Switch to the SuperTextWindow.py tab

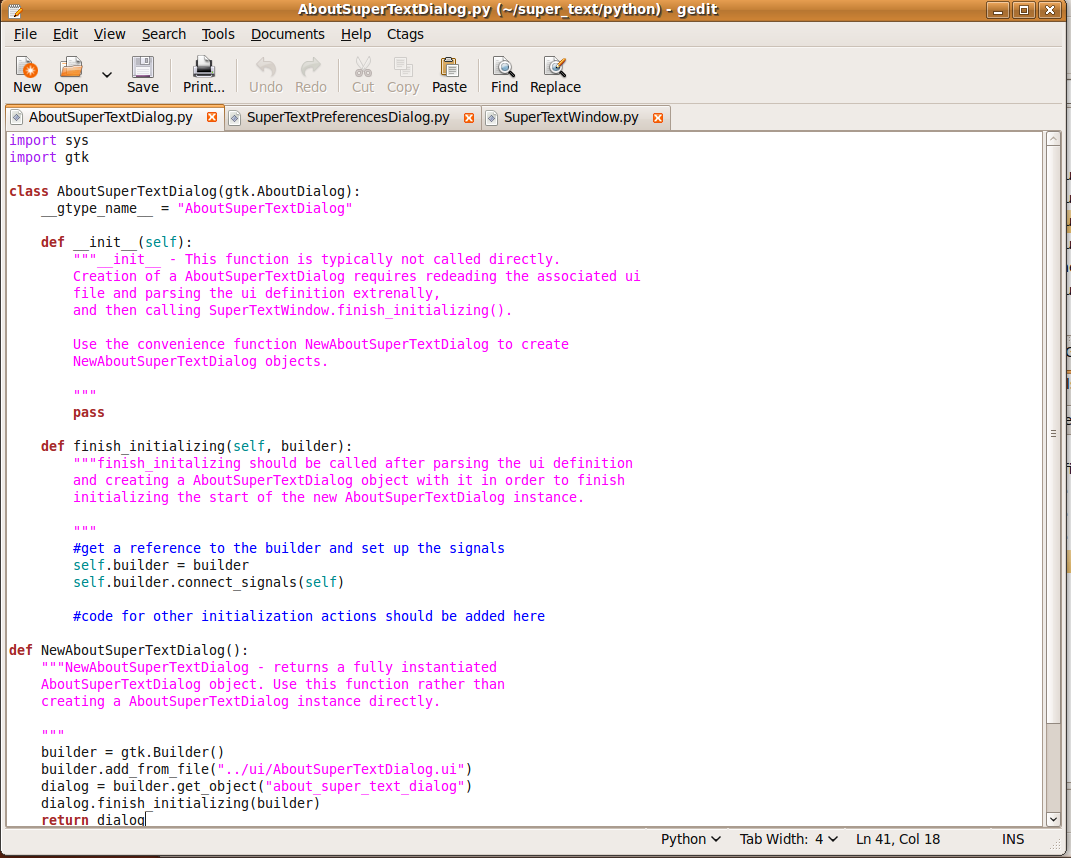click(x=571, y=117)
